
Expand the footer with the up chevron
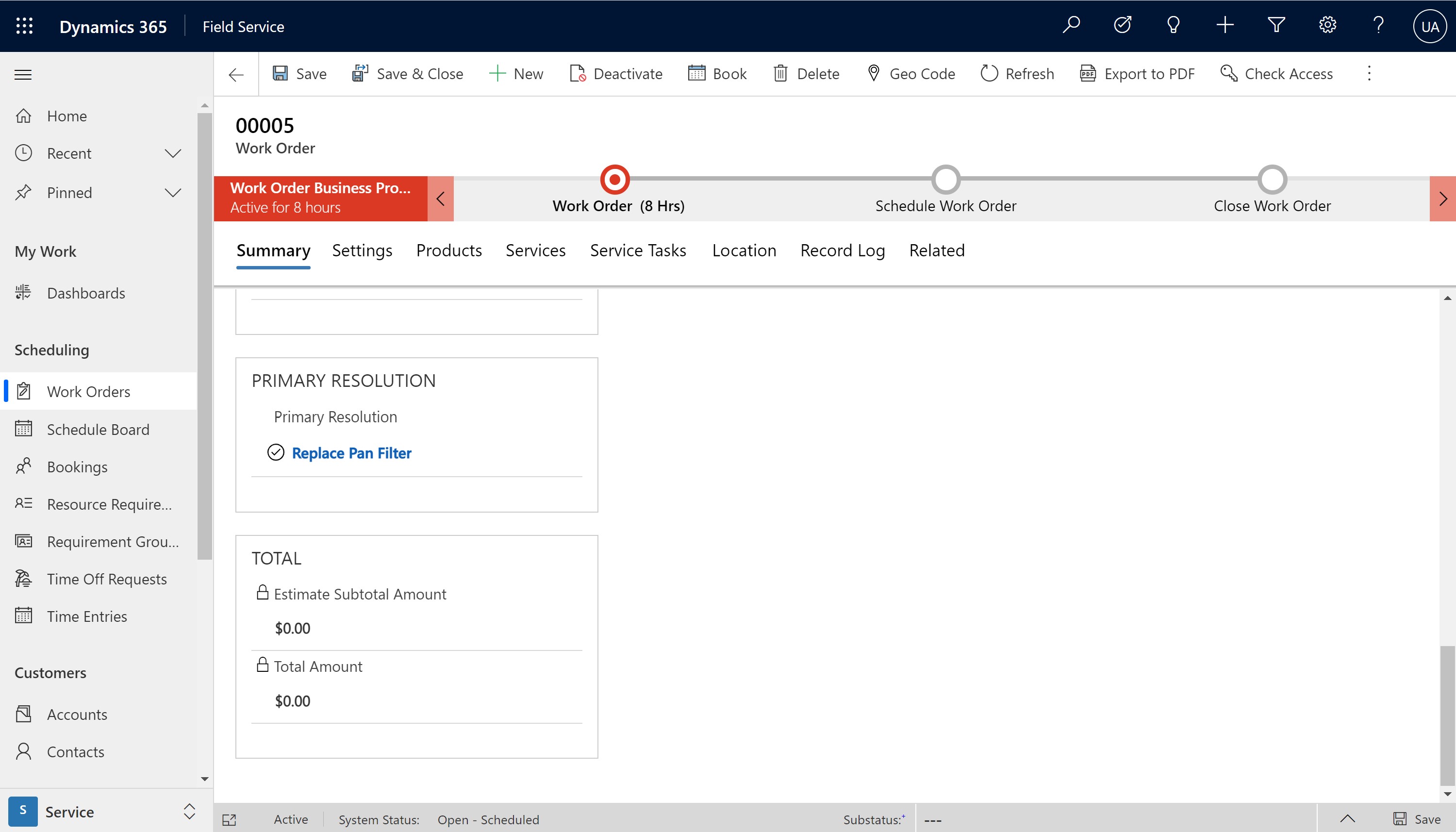click(1347, 819)
